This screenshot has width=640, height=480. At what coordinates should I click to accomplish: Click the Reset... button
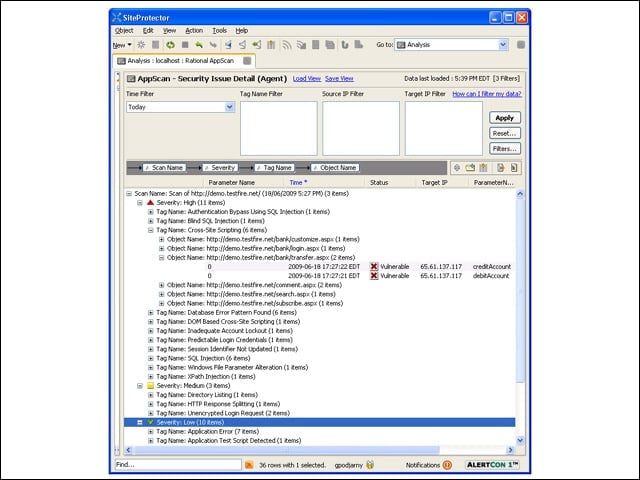tap(505, 133)
